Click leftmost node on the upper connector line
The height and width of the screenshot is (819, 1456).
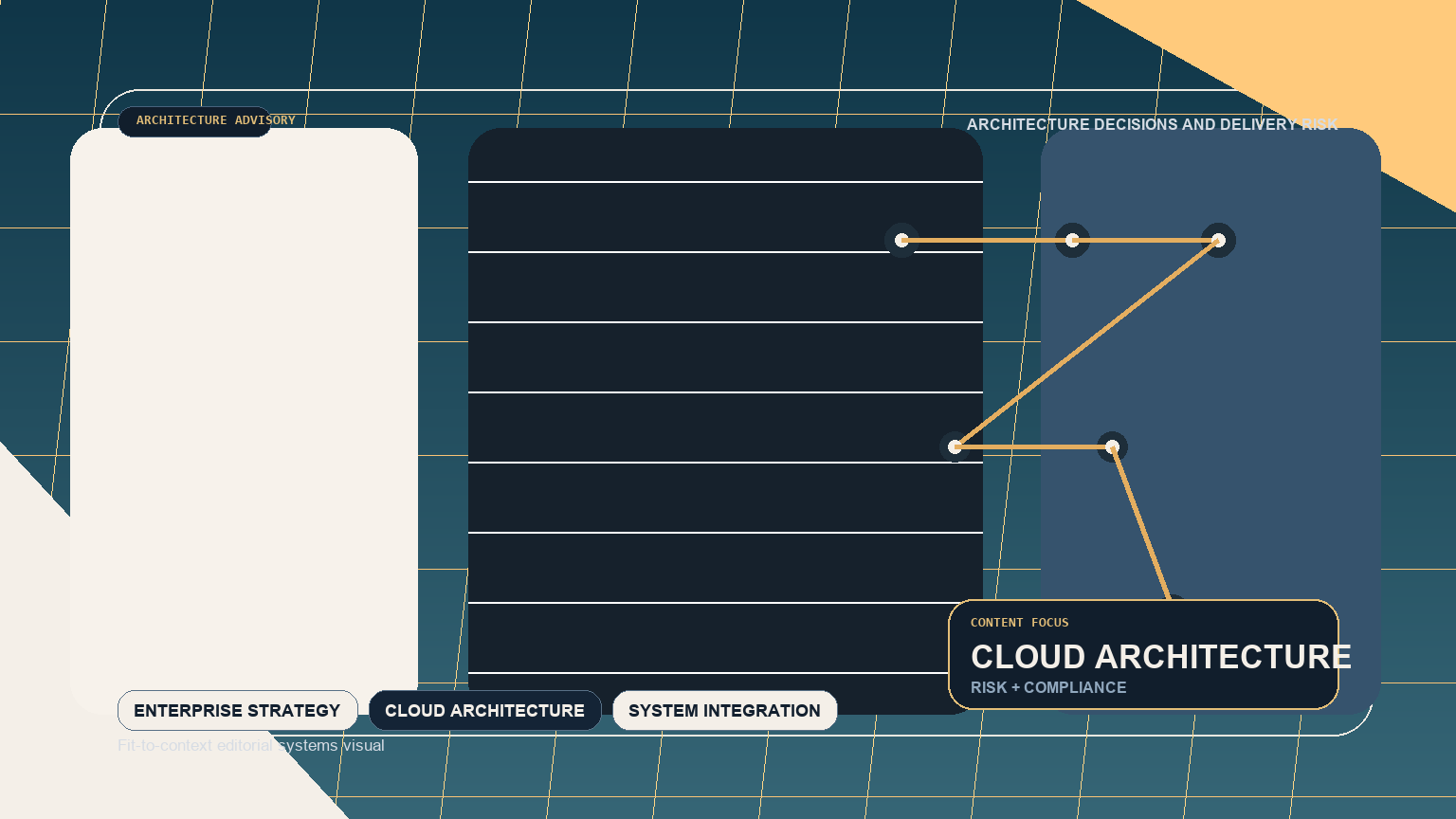(901, 240)
